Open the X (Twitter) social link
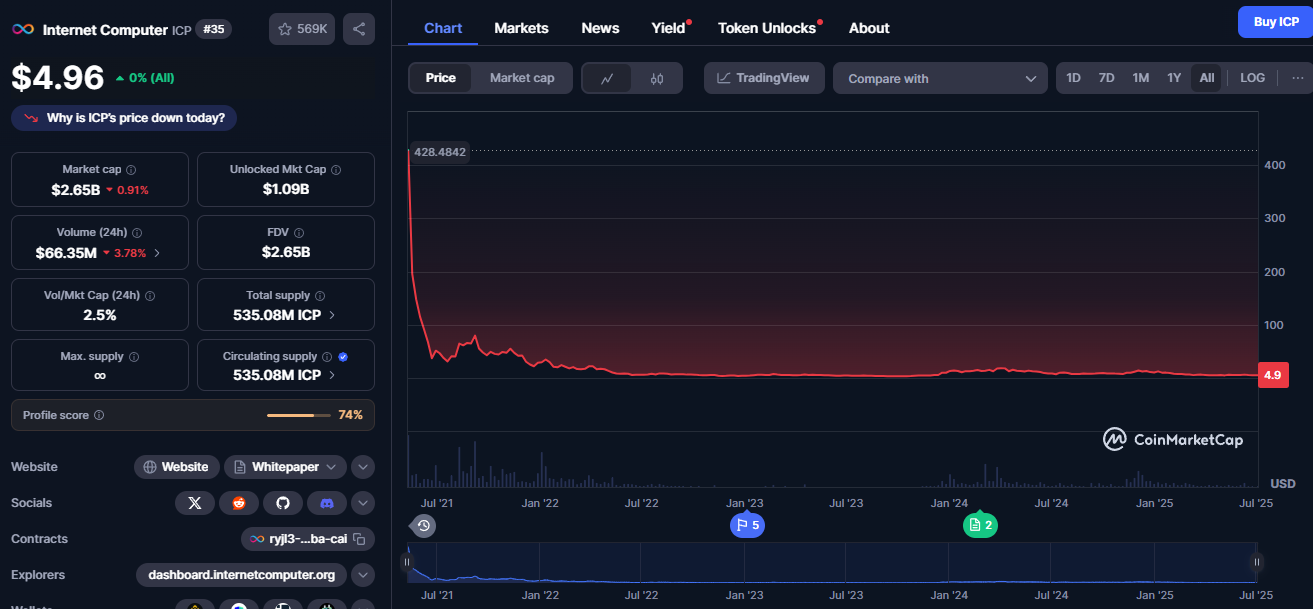Viewport: 1313px width, 609px height. 194,503
